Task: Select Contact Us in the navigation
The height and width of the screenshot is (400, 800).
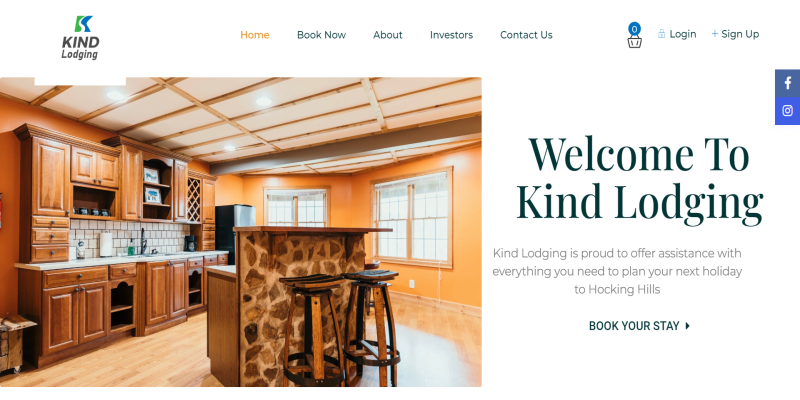Action: point(526,35)
